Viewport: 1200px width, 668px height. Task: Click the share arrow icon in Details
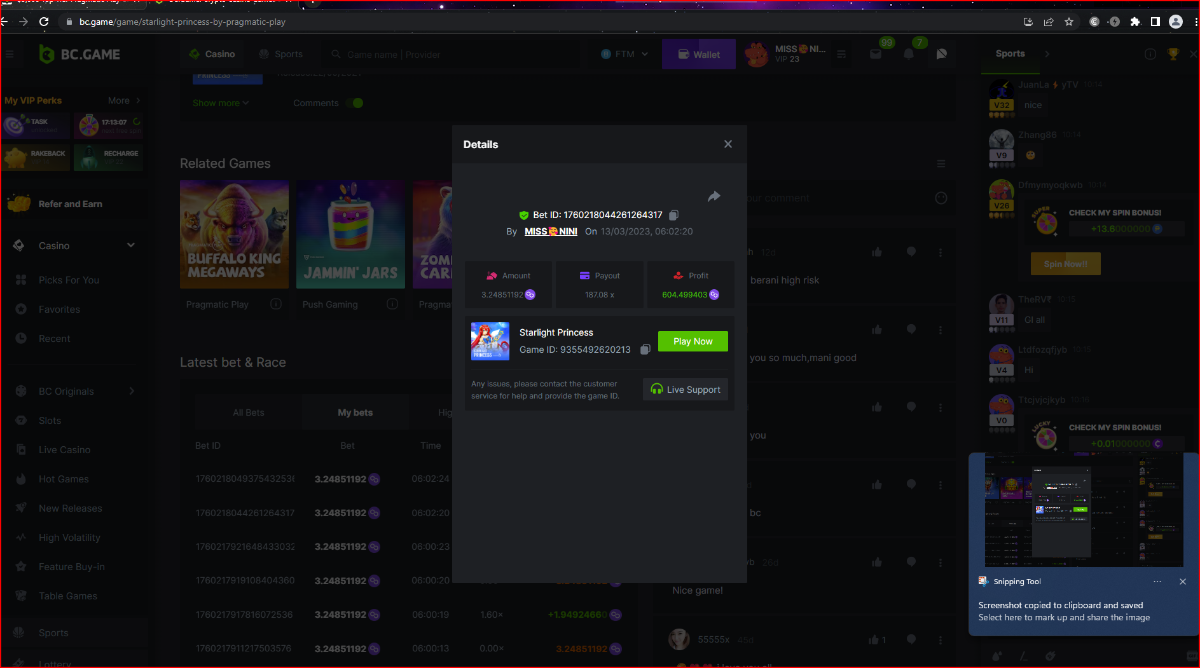point(714,197)
